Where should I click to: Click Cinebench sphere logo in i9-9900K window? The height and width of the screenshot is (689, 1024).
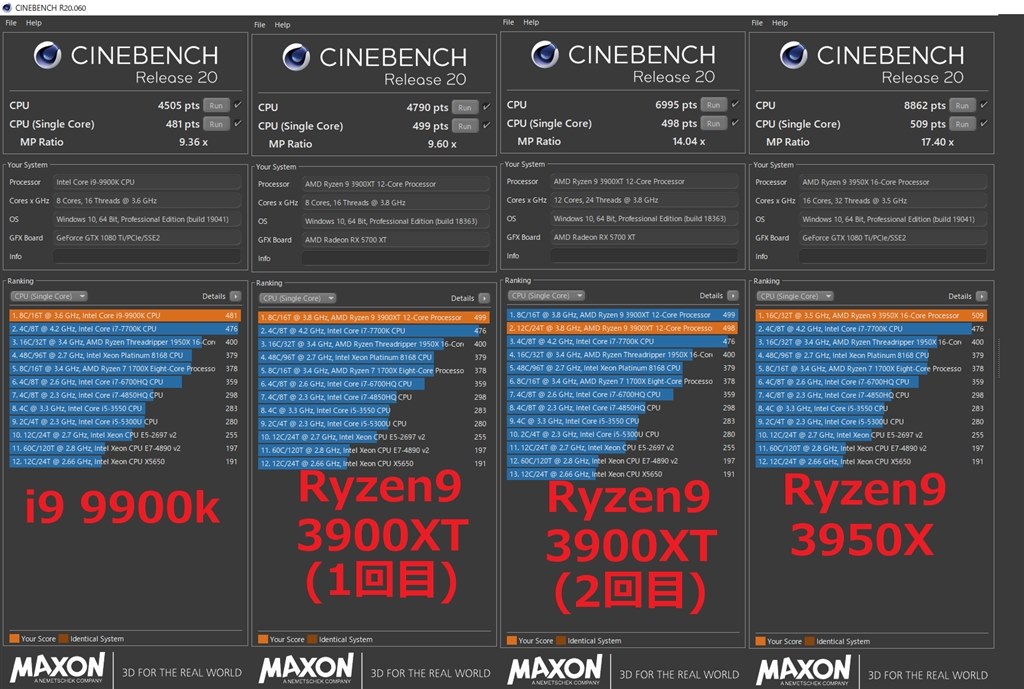(48, 56)
